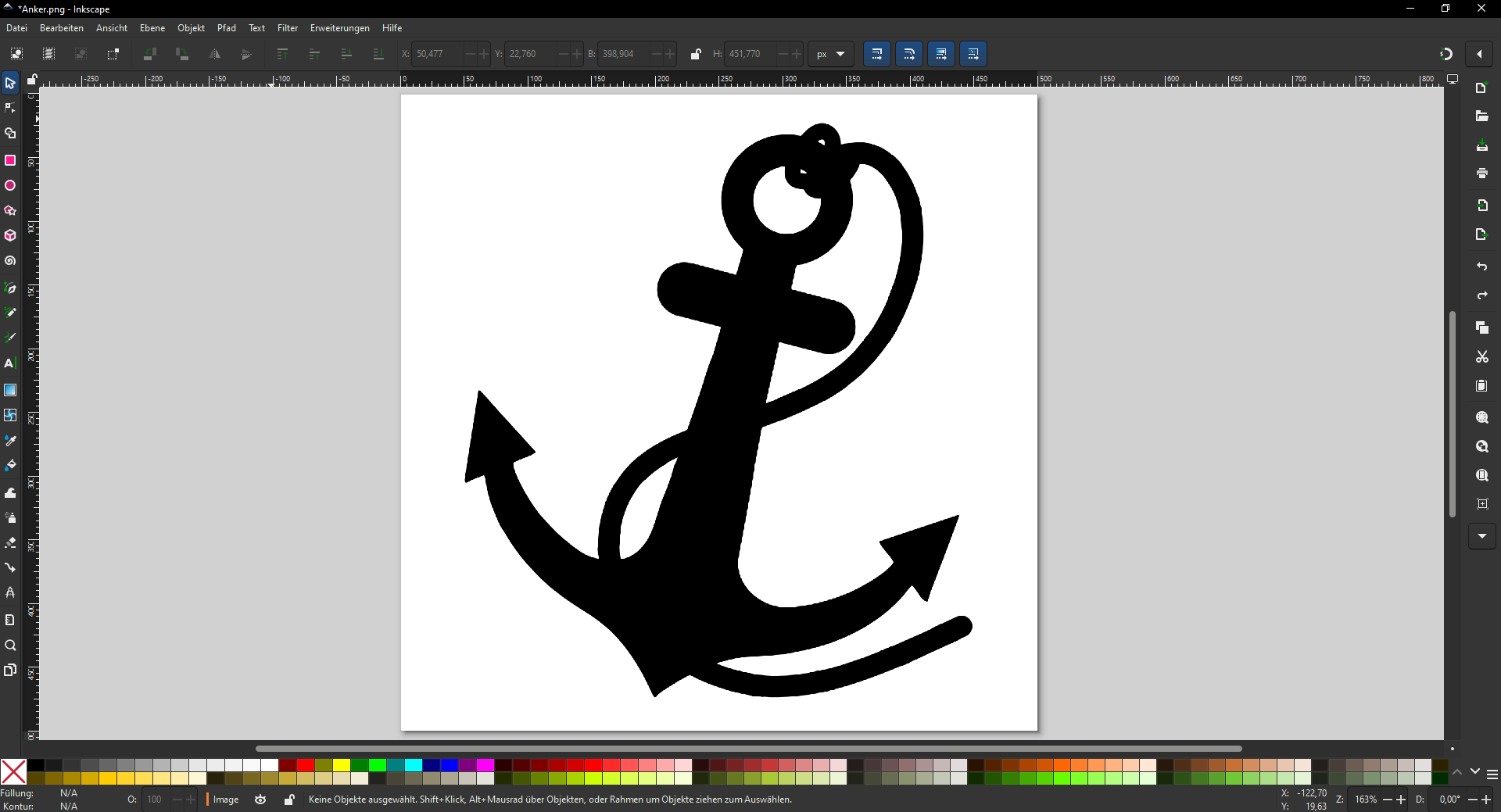
Task: Pick the yellow color swatch
Action: [x=342, y=765]
